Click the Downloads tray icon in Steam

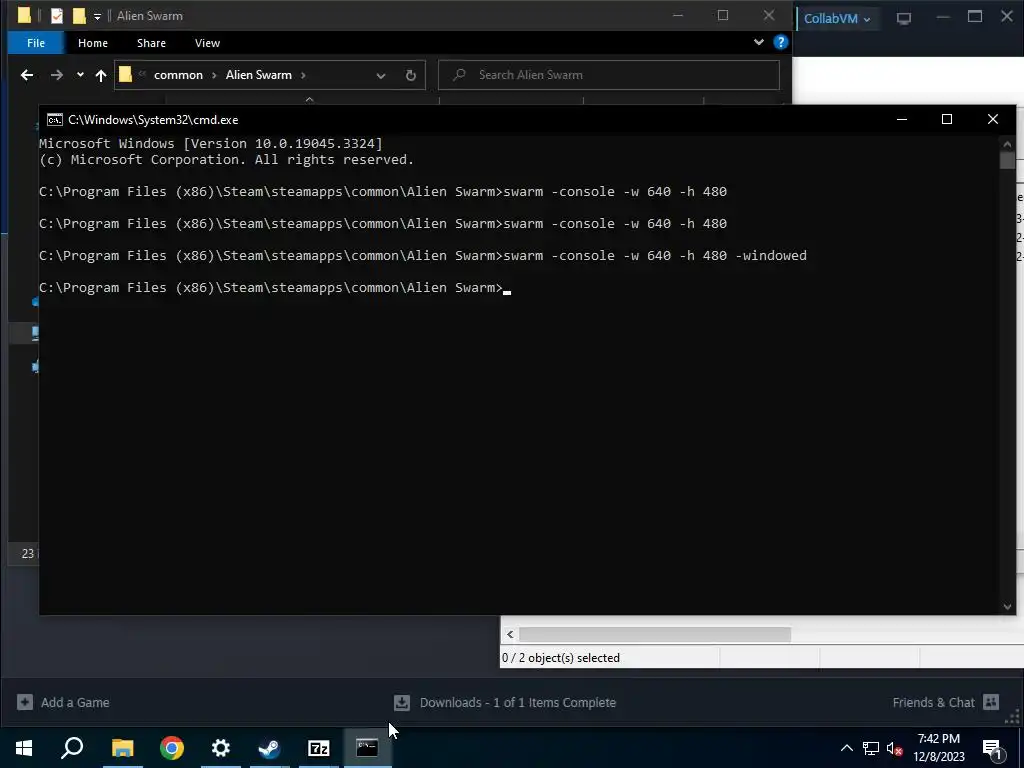402,703
